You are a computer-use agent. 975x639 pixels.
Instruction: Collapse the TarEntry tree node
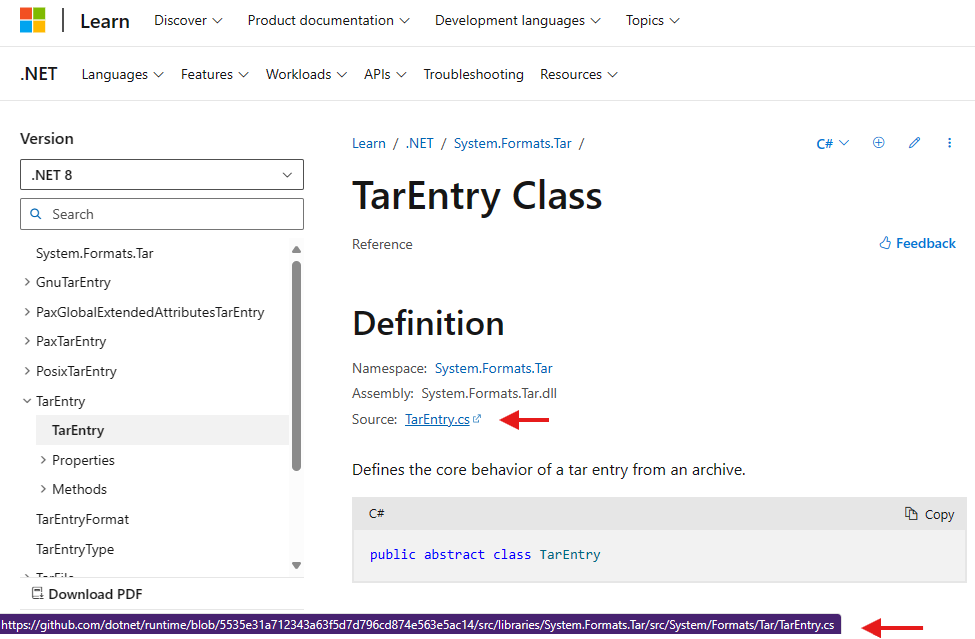coord(27,401)
